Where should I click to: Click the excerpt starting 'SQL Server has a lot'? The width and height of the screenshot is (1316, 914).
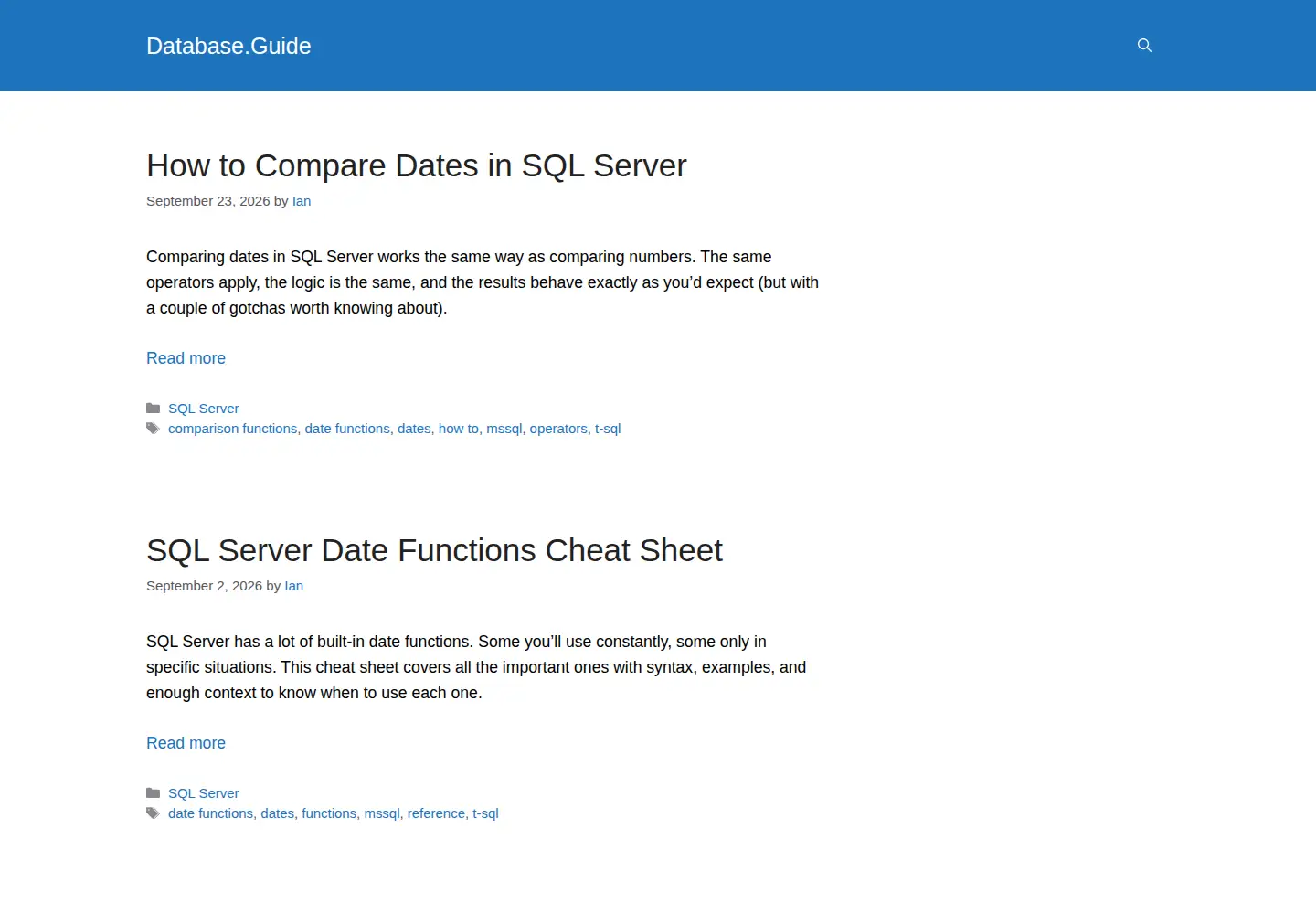(476, 667)
